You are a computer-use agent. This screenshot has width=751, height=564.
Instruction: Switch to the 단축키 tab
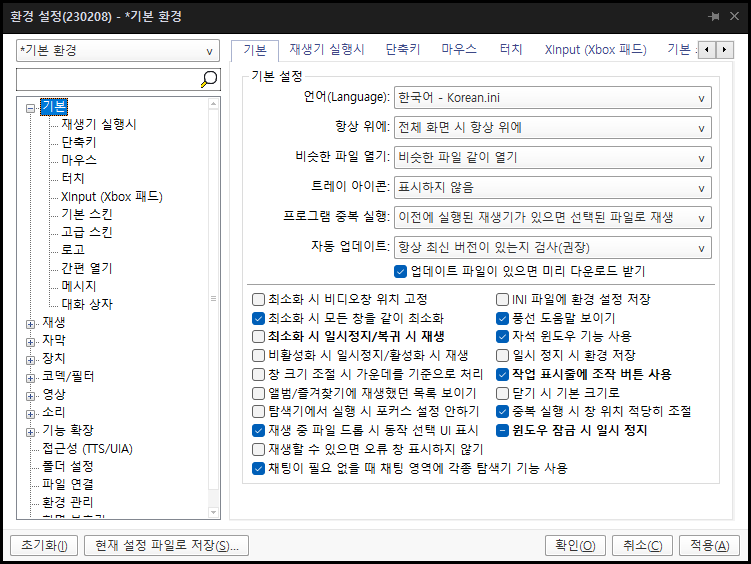pos(403,49)
